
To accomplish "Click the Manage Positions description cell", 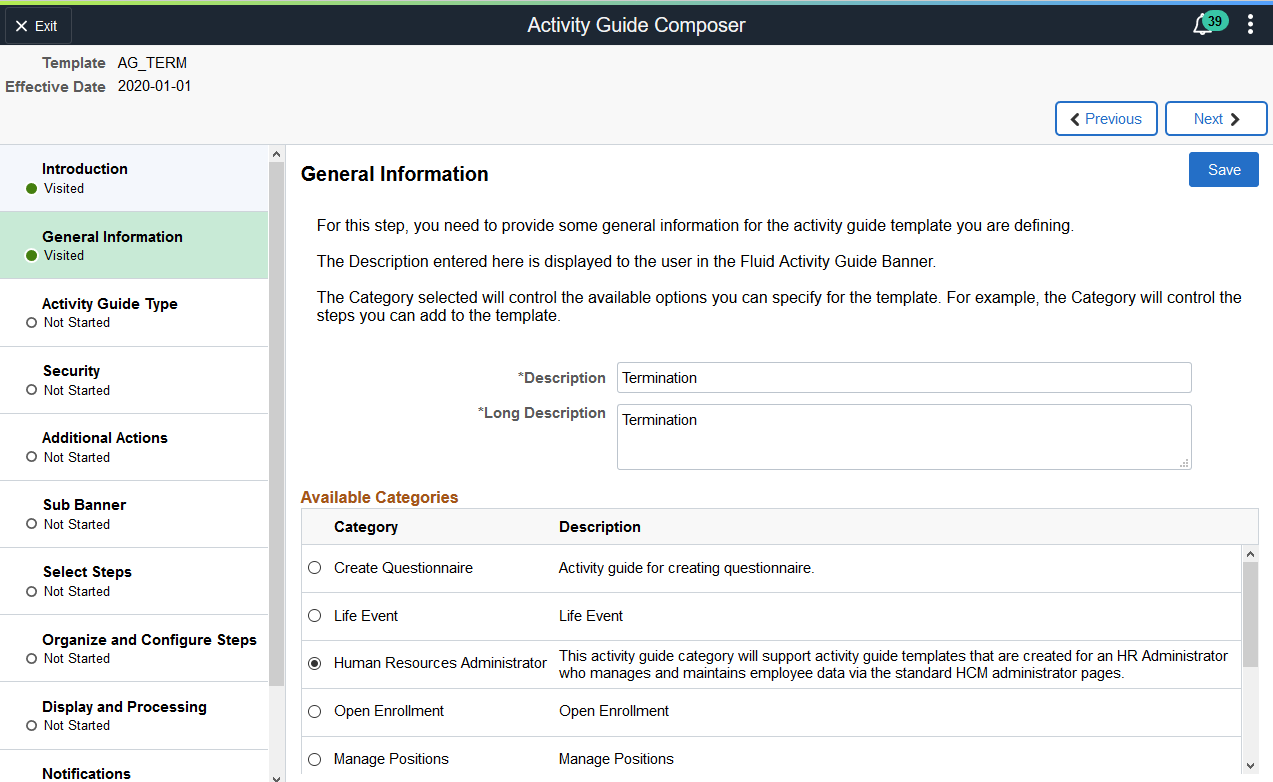I will pyautogui.click(x=616, y=759).
